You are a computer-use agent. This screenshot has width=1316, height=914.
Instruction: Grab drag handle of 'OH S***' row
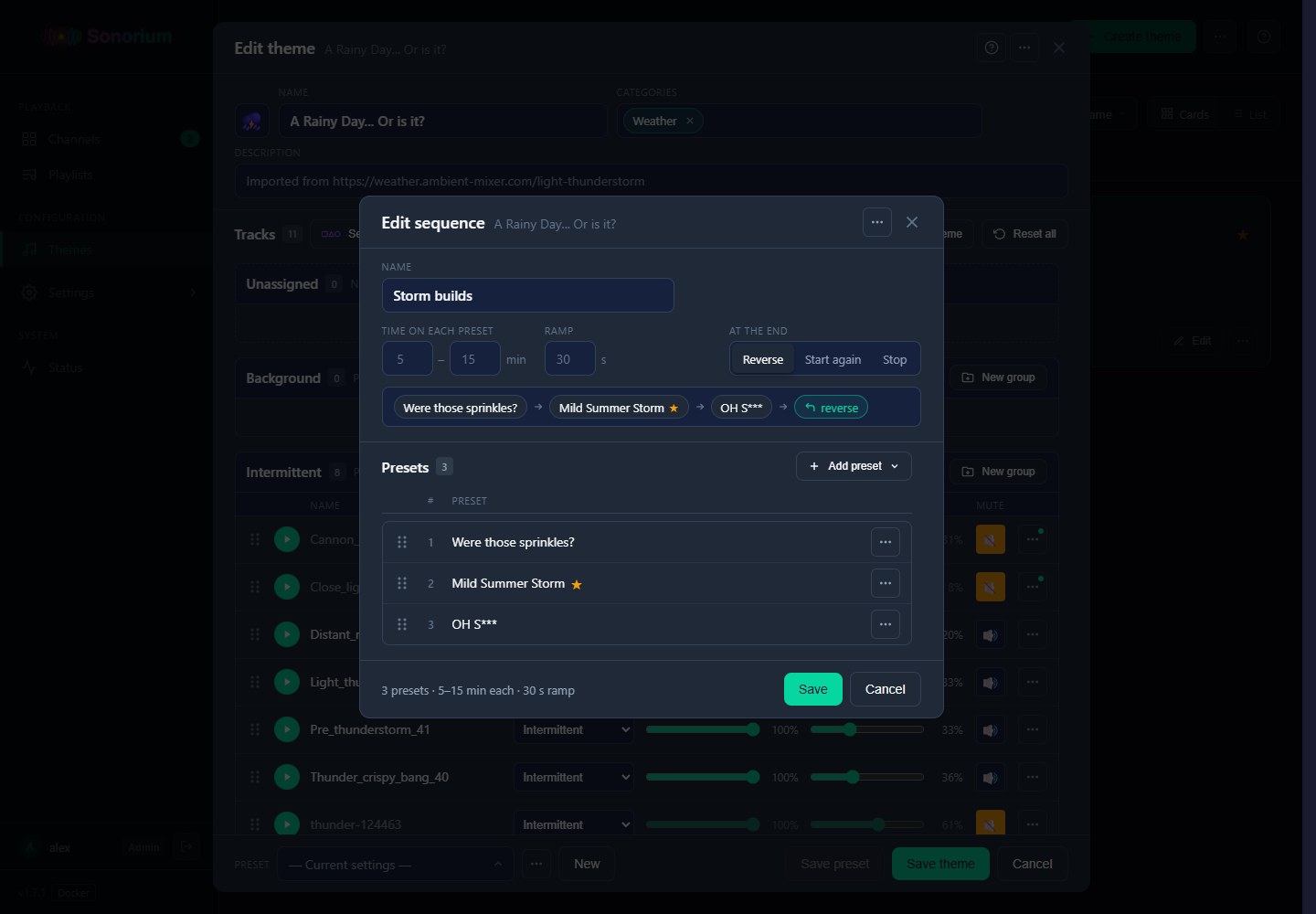[x=402, y=624]
